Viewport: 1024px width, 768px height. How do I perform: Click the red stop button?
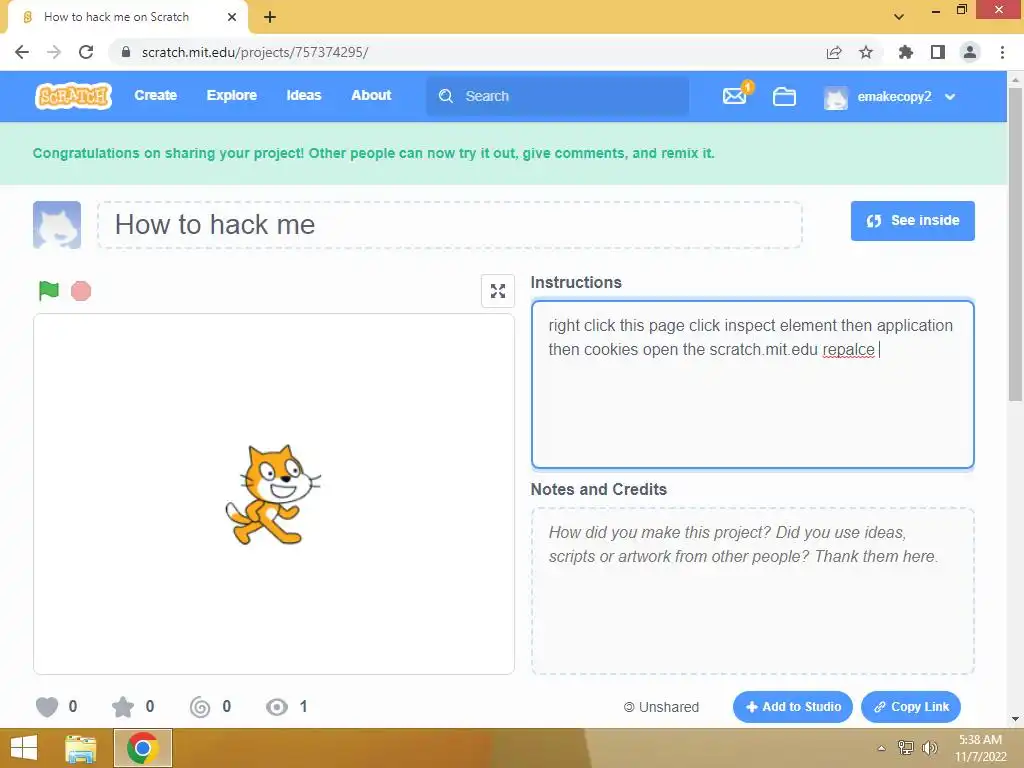click(81, 291)
